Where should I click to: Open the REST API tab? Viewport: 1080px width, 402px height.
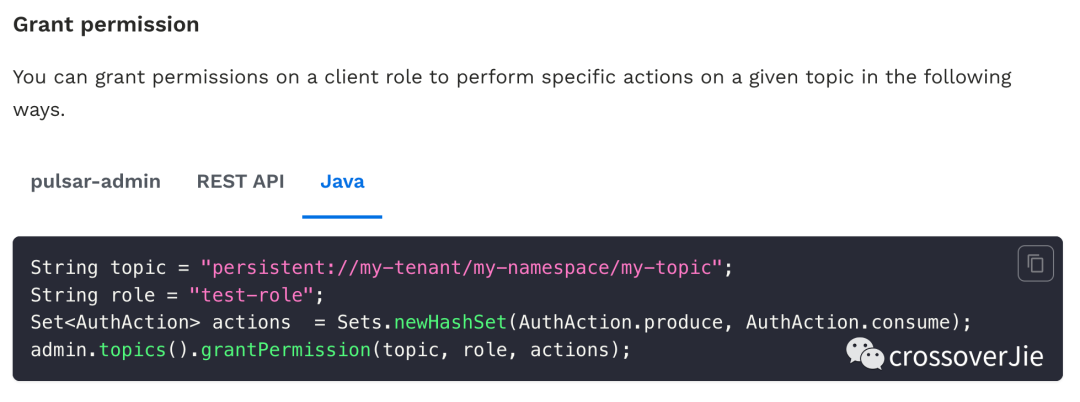[x=240, y=182]
